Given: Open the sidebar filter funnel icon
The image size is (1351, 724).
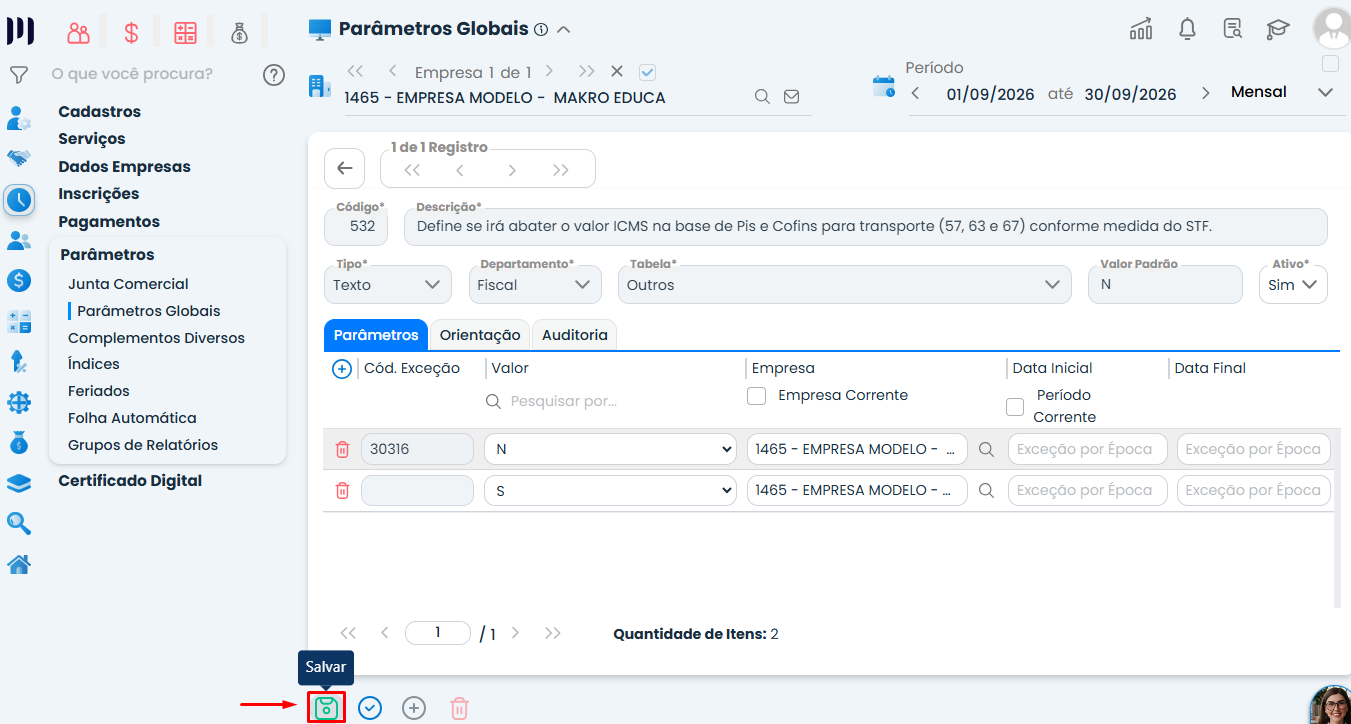Looking at the screenshot, I should tap(18, 74).
